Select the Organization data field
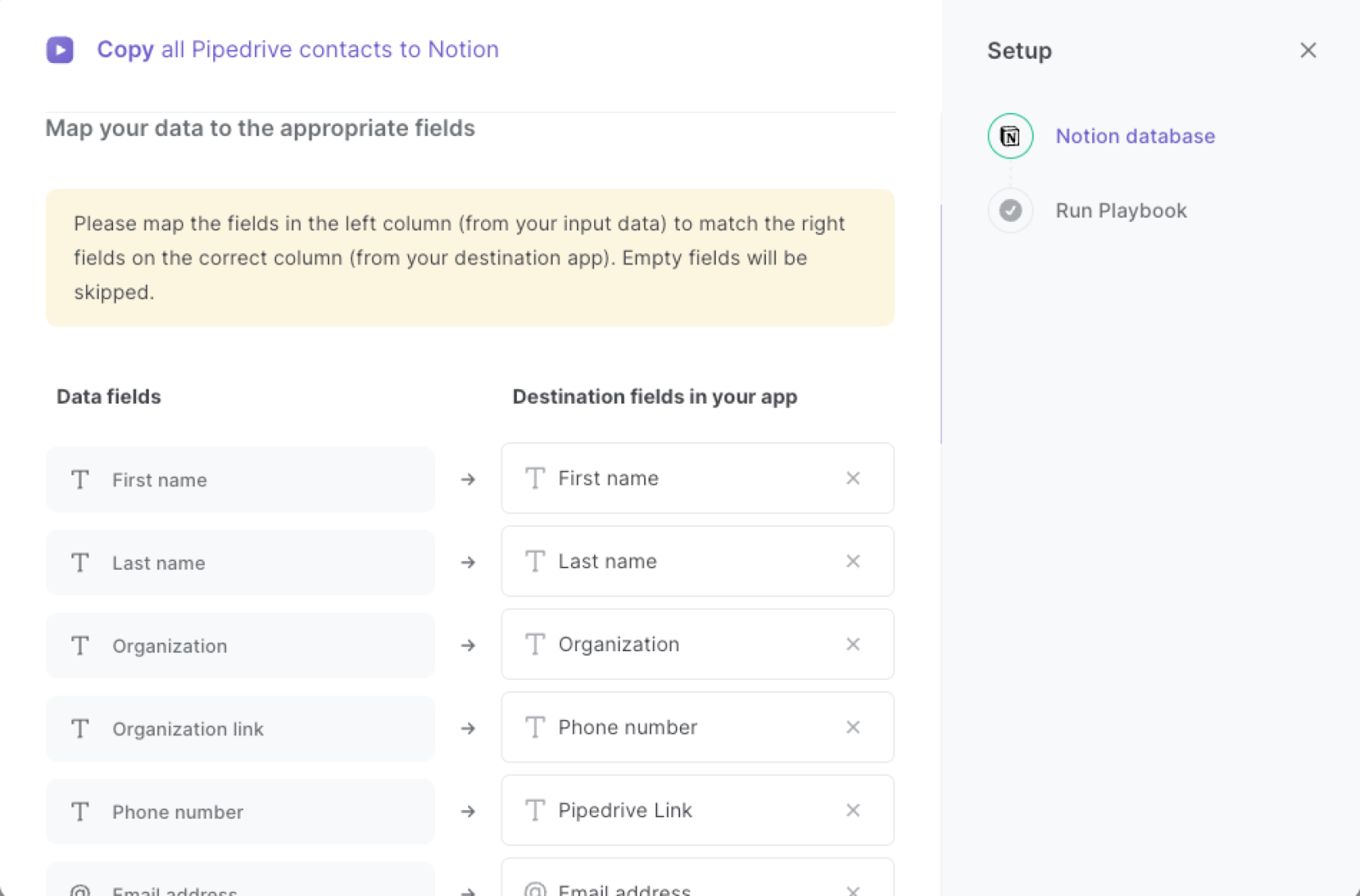1360x896 pixels. (241, 646)
